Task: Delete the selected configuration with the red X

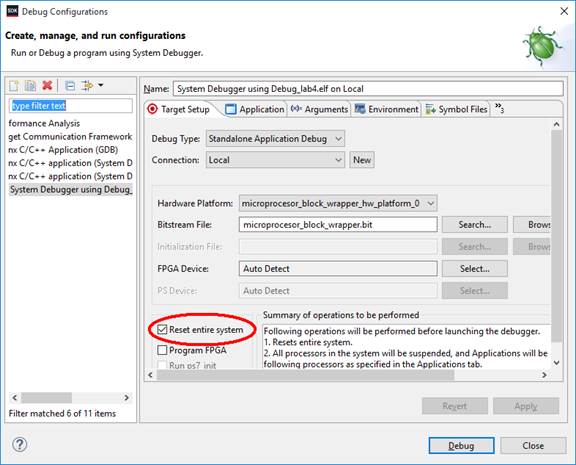Action: click(x=47, y=86)
